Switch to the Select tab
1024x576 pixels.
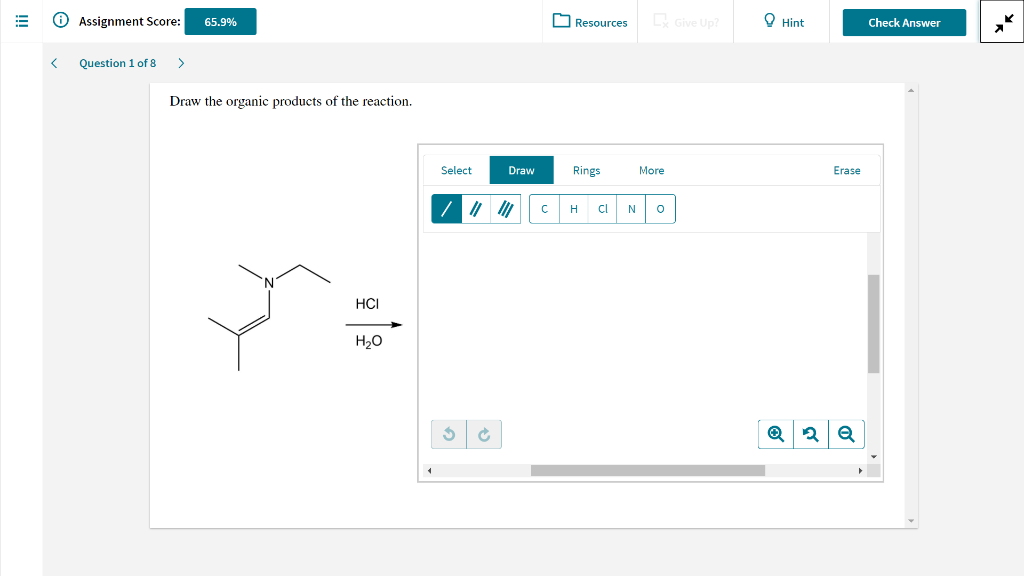tap(456, 170)
